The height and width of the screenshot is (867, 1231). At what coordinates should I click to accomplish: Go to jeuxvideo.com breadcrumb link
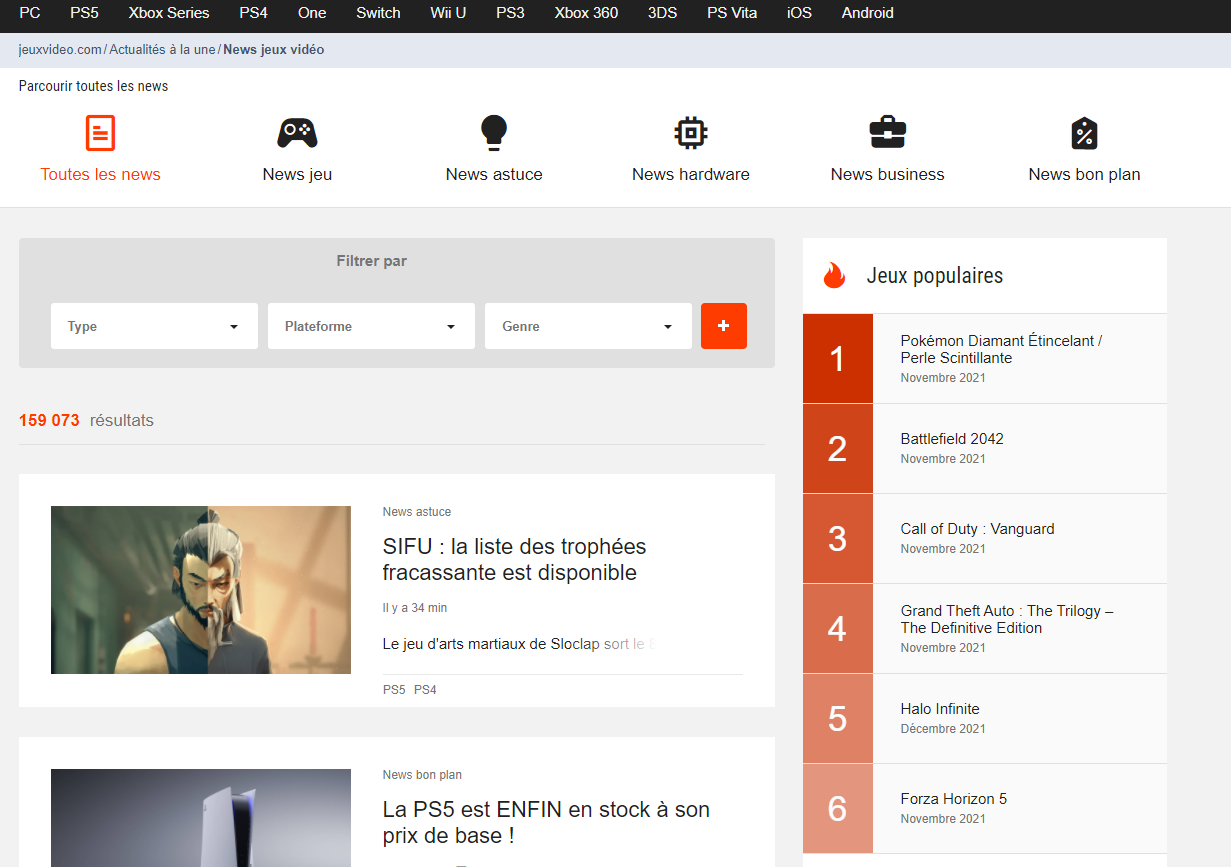pyautogui.click(x=60, y=50)
